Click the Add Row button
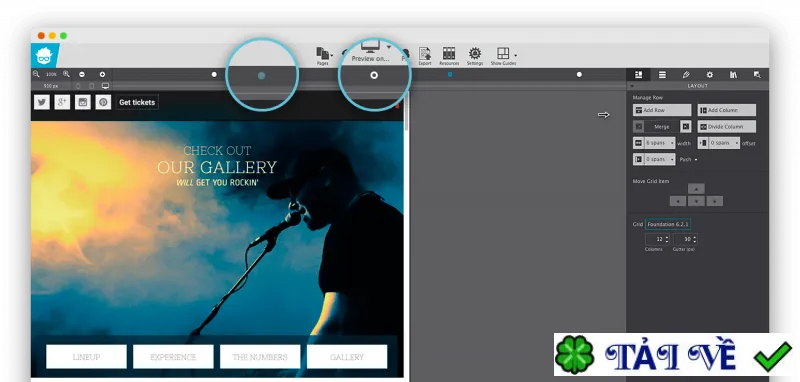The height and width of the screenshot is (382, 800). pos(662,110)
